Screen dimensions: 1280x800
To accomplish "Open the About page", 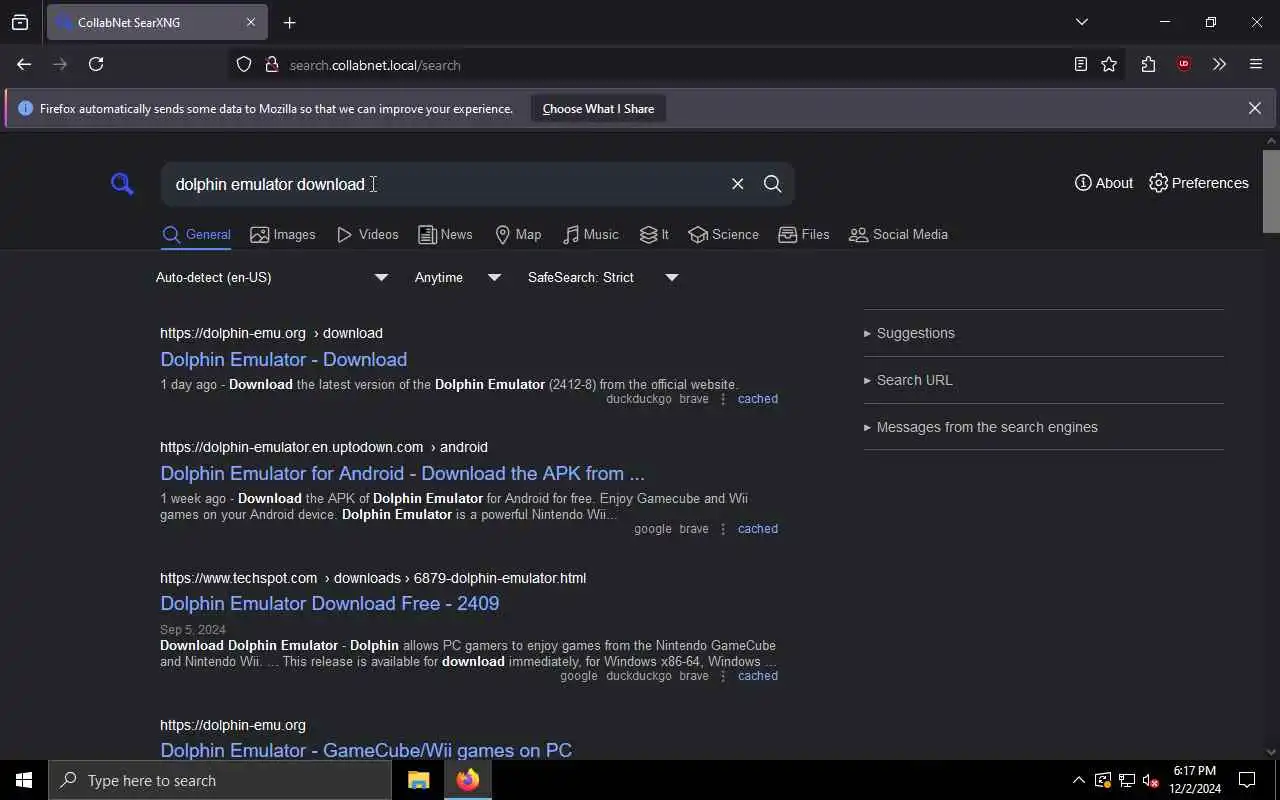I will click(x=1104, y=183).
